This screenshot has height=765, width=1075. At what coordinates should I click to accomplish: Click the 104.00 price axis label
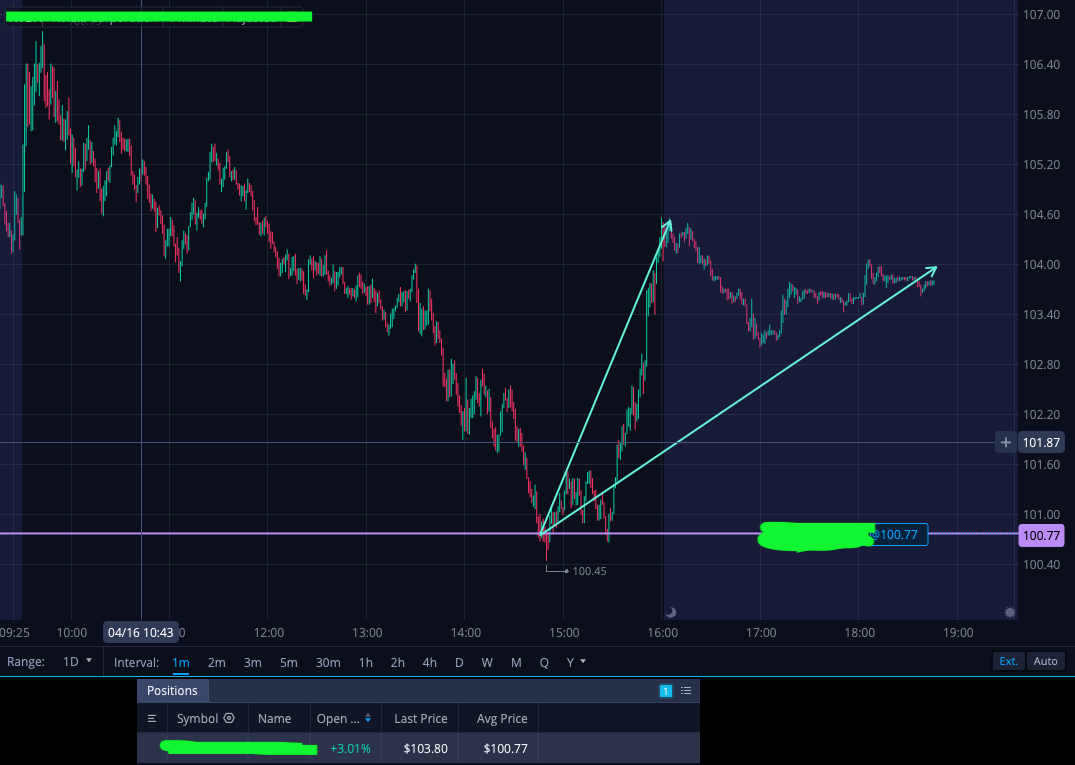click(x=1041, y=265)
